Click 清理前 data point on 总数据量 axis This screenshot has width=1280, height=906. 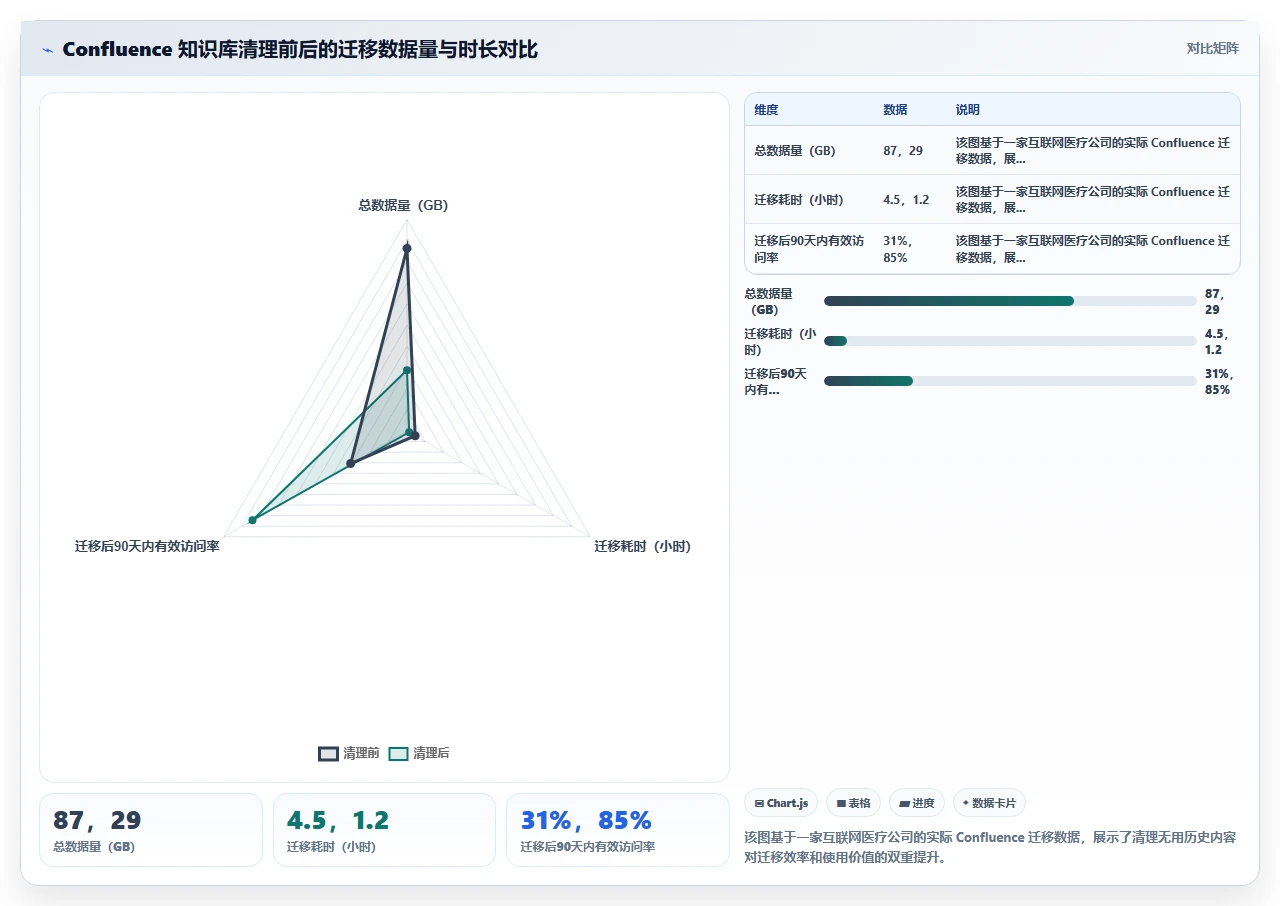point(407,248)
